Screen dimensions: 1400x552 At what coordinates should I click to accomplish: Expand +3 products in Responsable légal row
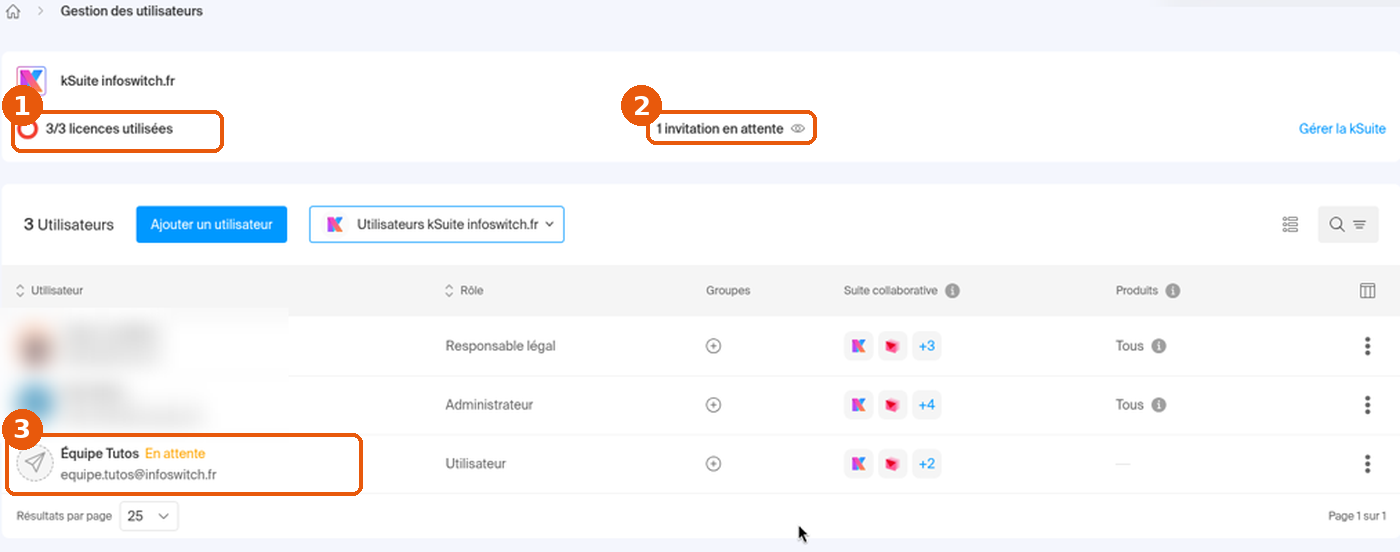point(927,346)
